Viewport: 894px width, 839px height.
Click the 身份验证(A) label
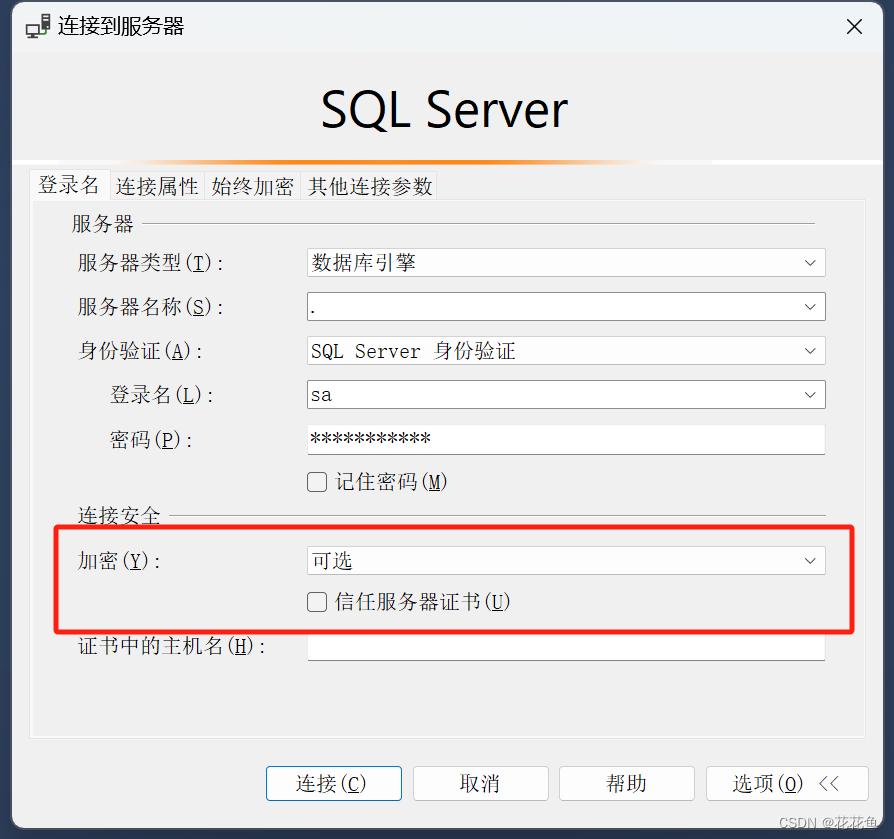click(140, 351)
